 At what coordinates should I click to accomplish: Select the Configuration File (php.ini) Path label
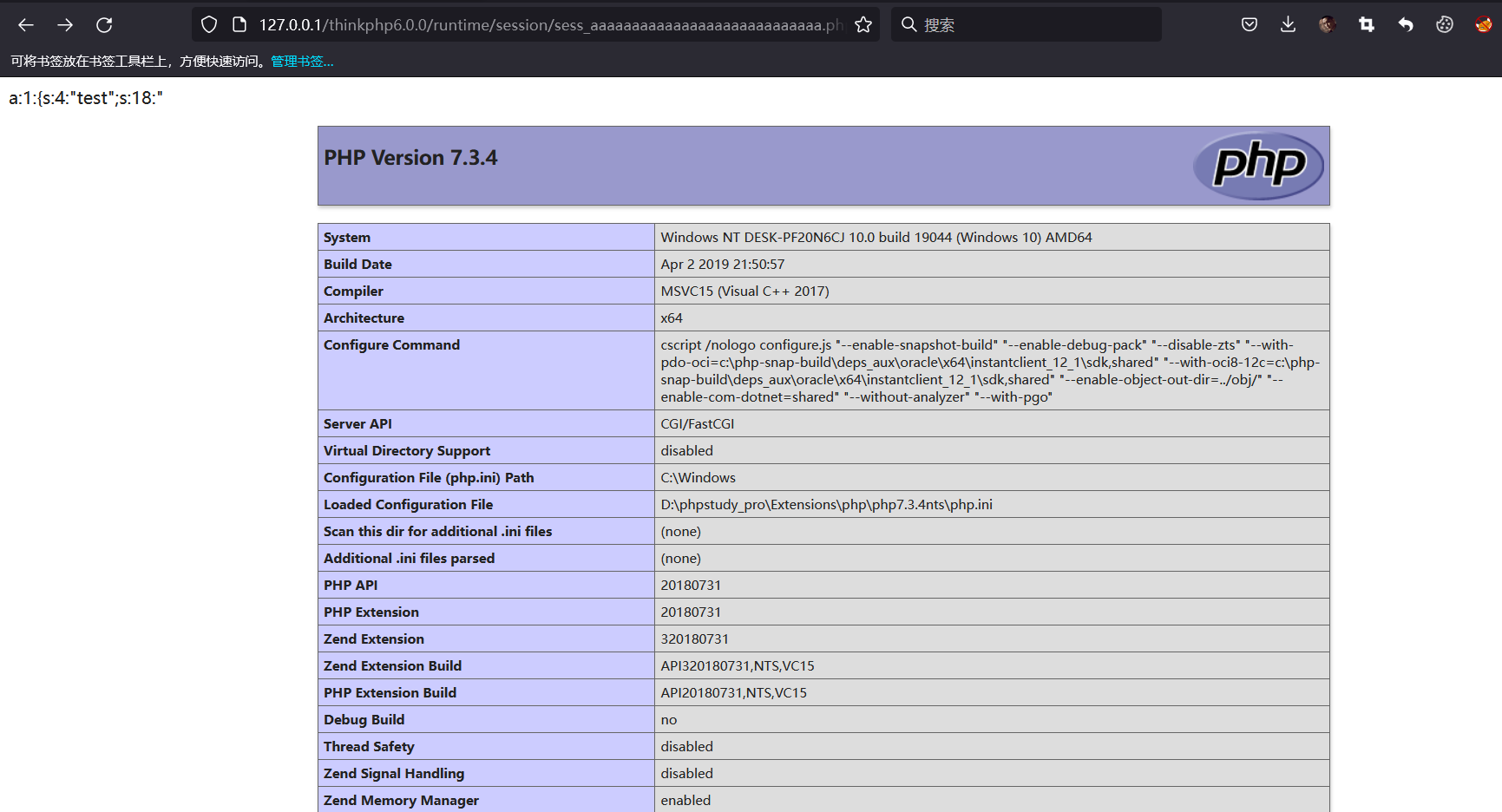(x=429, y=478)
